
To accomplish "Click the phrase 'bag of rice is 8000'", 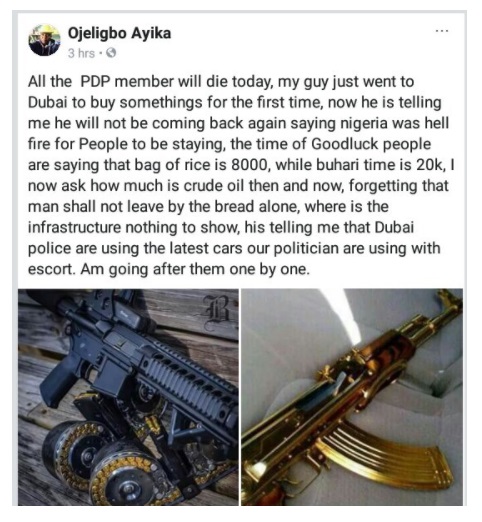I will point(201,165).
